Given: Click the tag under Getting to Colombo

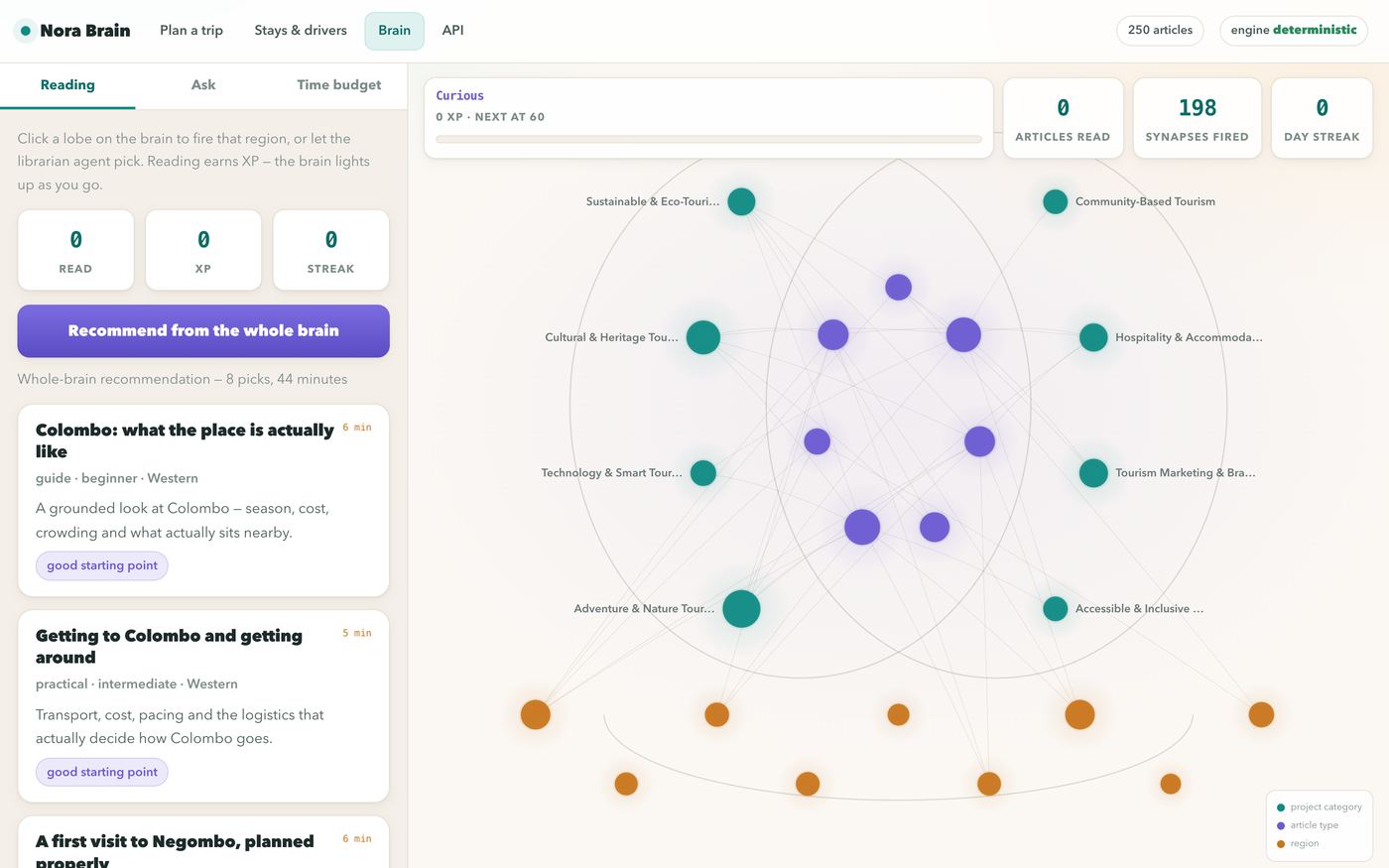Looking at the screenshot, I should [102, 772].
